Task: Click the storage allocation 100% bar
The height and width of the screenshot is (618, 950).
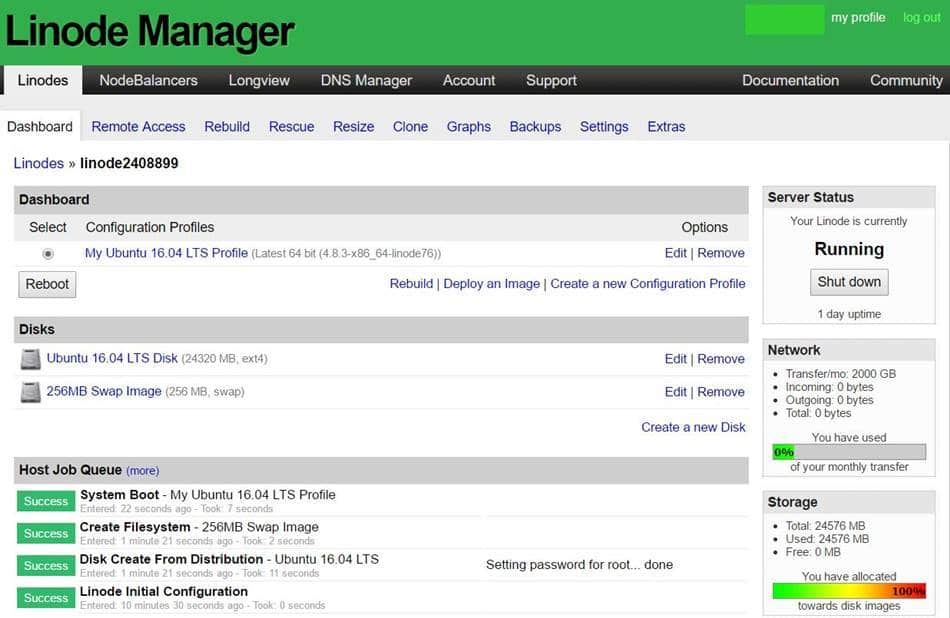Action: tap(849, 591)
